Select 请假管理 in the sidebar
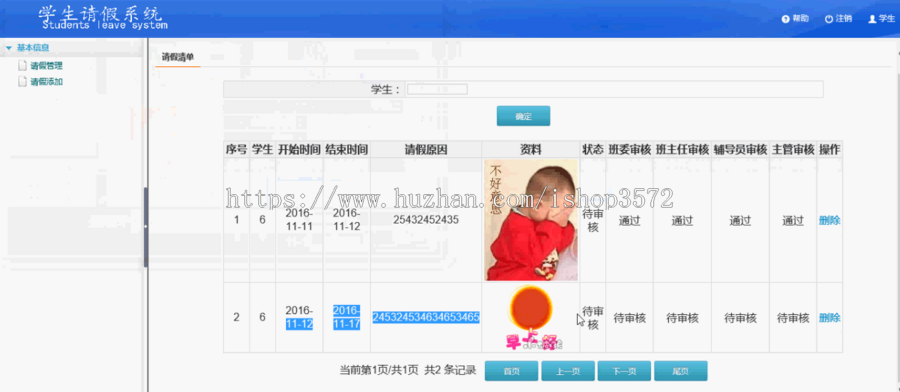This screenshot has height=392, width=900. click(x=46, y=66)
